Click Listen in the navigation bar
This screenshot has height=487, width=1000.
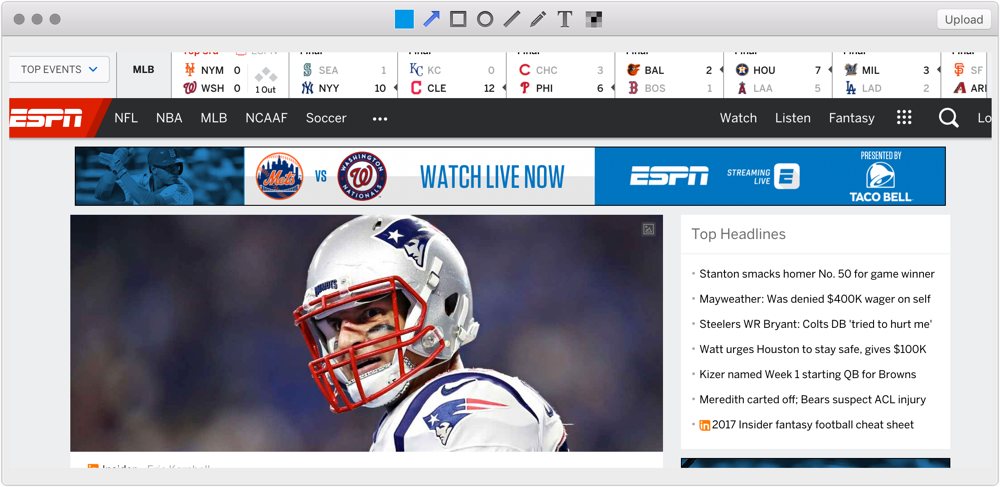(x=793, y=118)
